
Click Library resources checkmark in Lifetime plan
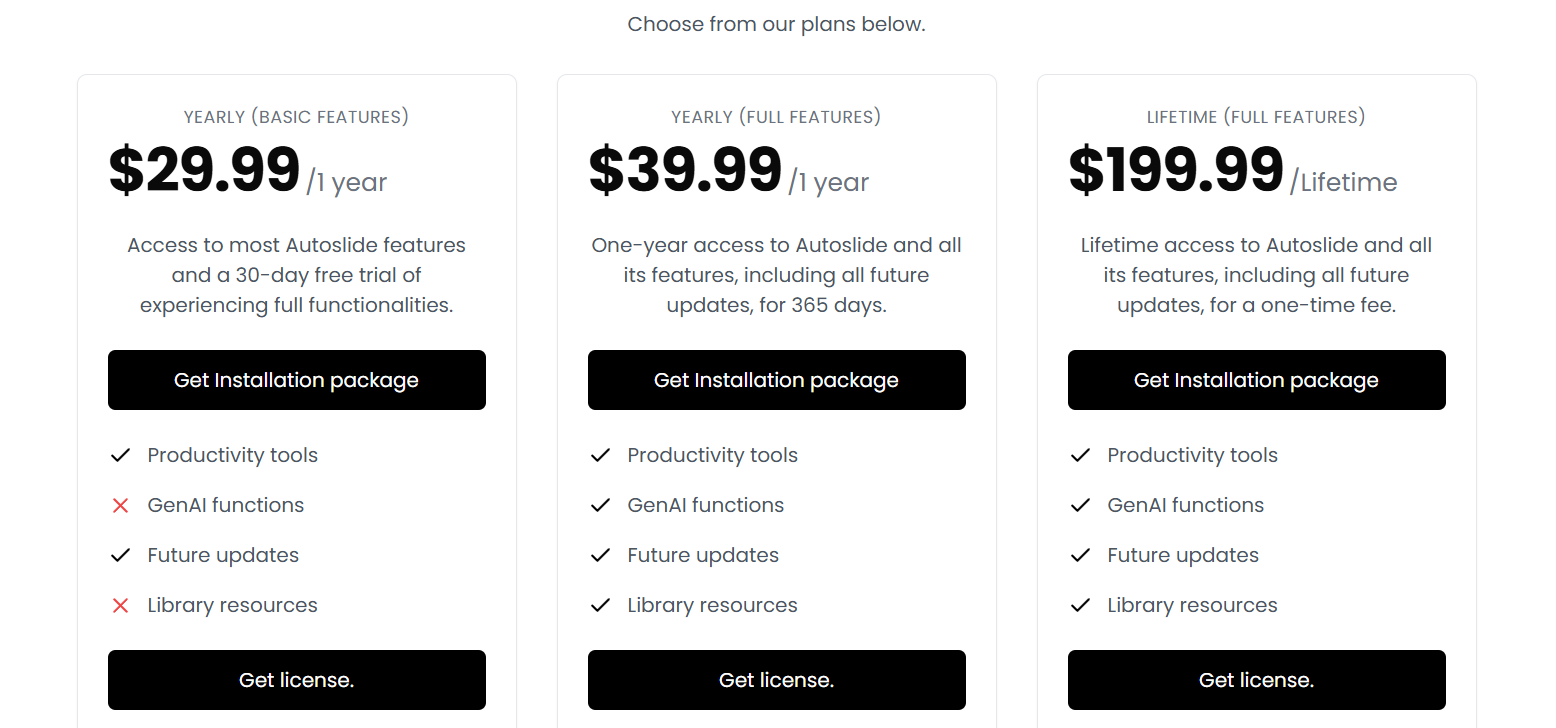point(1081,606)
